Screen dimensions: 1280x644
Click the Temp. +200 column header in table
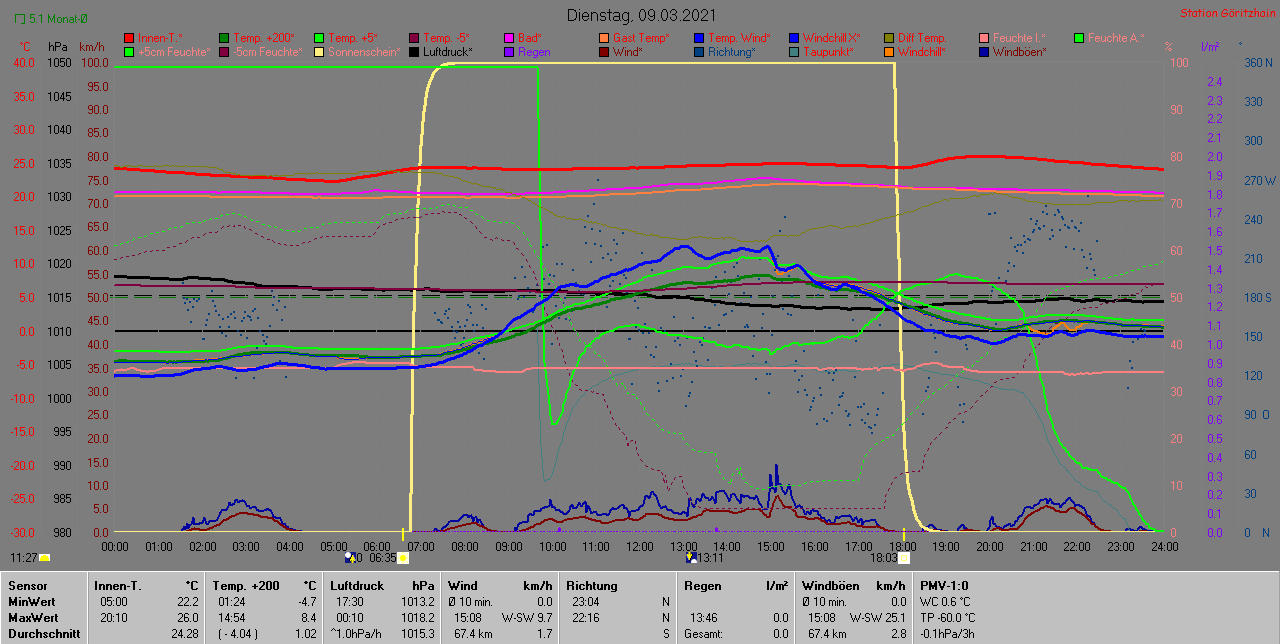click(x=244, y=586)
